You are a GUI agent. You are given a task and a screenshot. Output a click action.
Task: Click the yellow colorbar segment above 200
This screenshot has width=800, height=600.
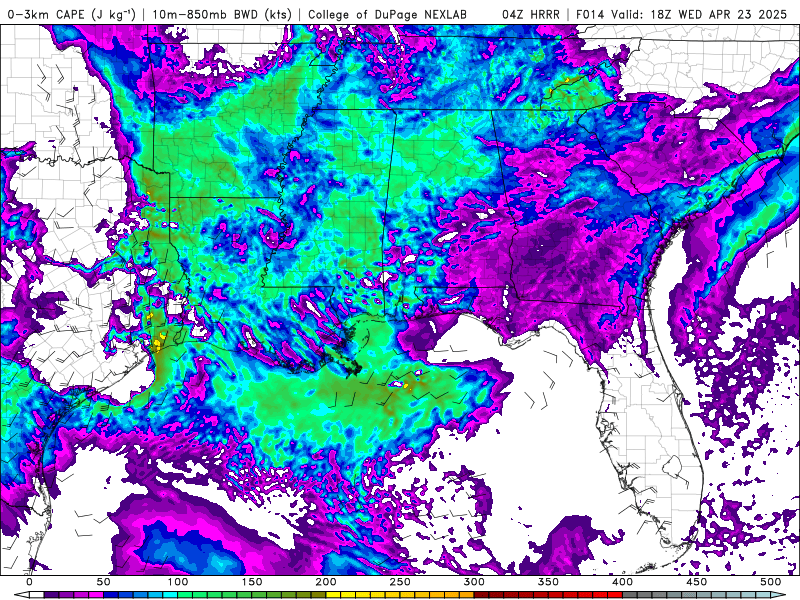pyautogui.click(x=333, y=595)
